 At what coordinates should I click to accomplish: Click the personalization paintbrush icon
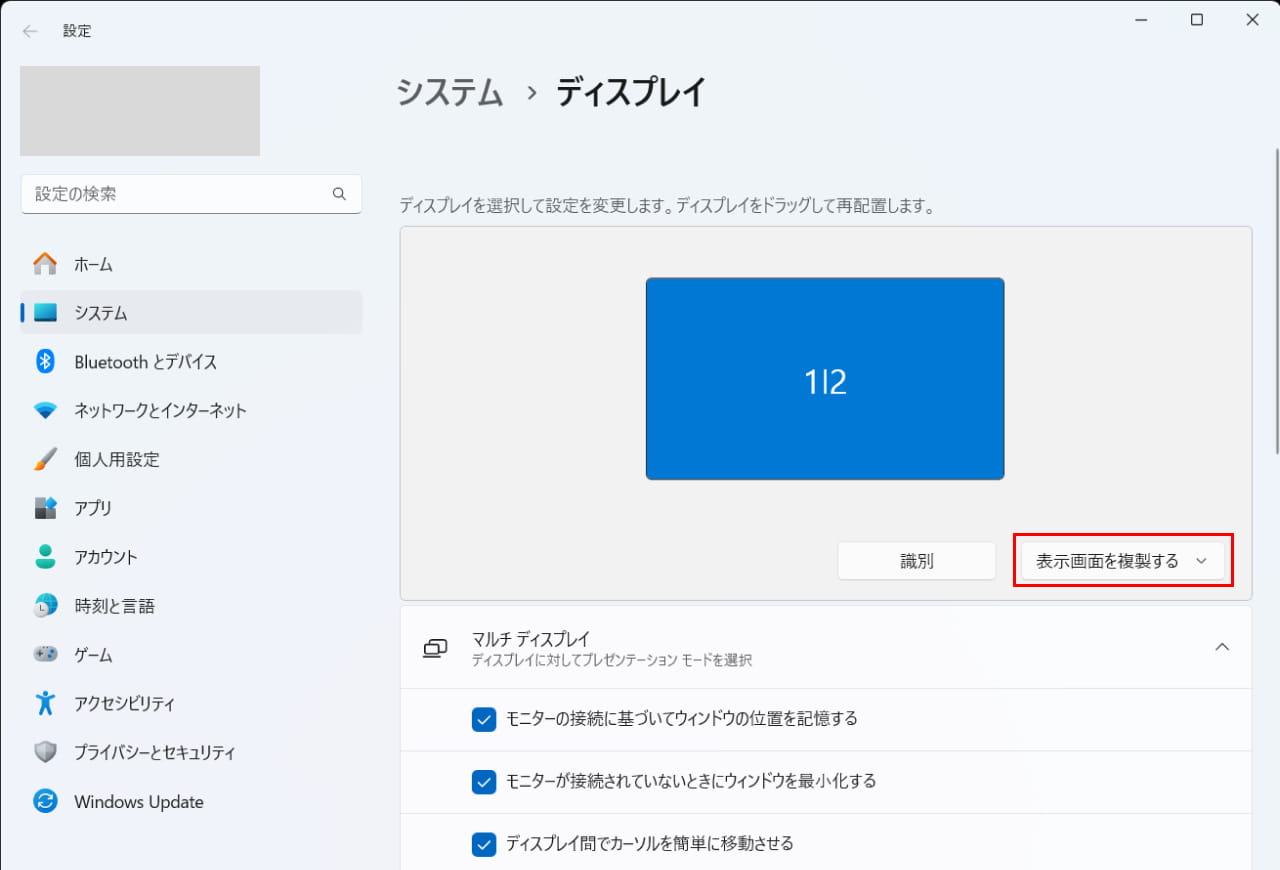[45, 459]
